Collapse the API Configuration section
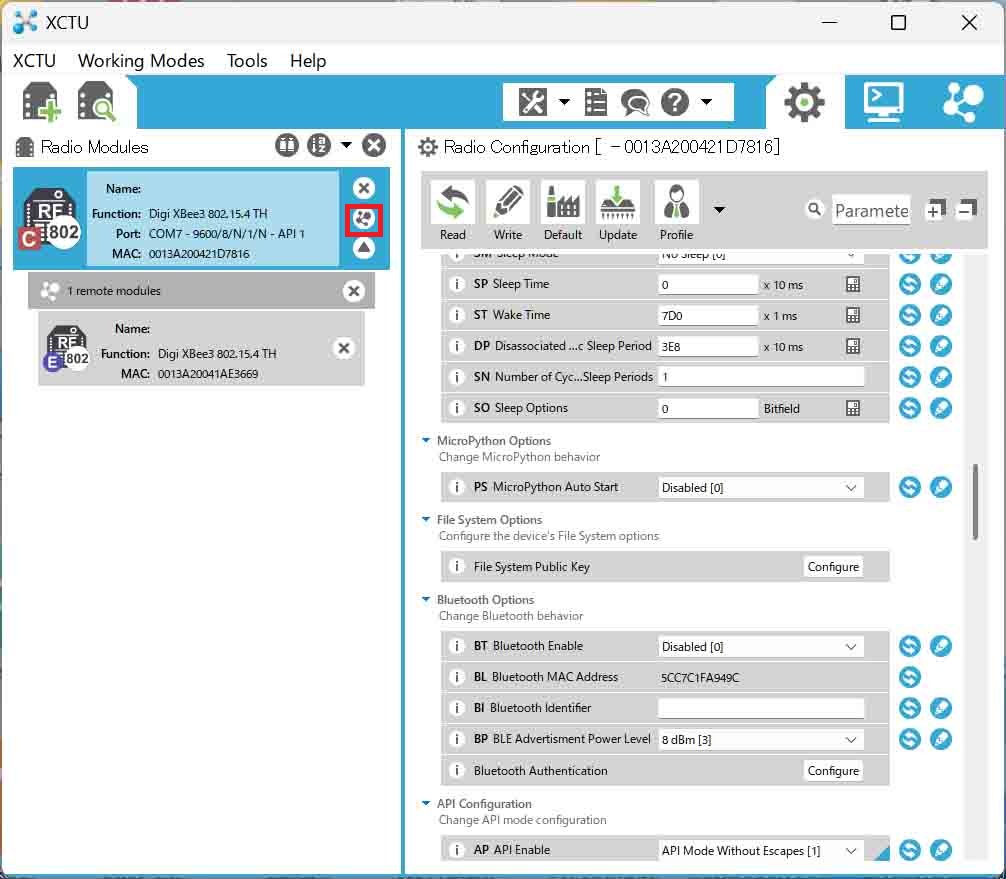Screen dimensions: 1006x879 click(425, 803)
